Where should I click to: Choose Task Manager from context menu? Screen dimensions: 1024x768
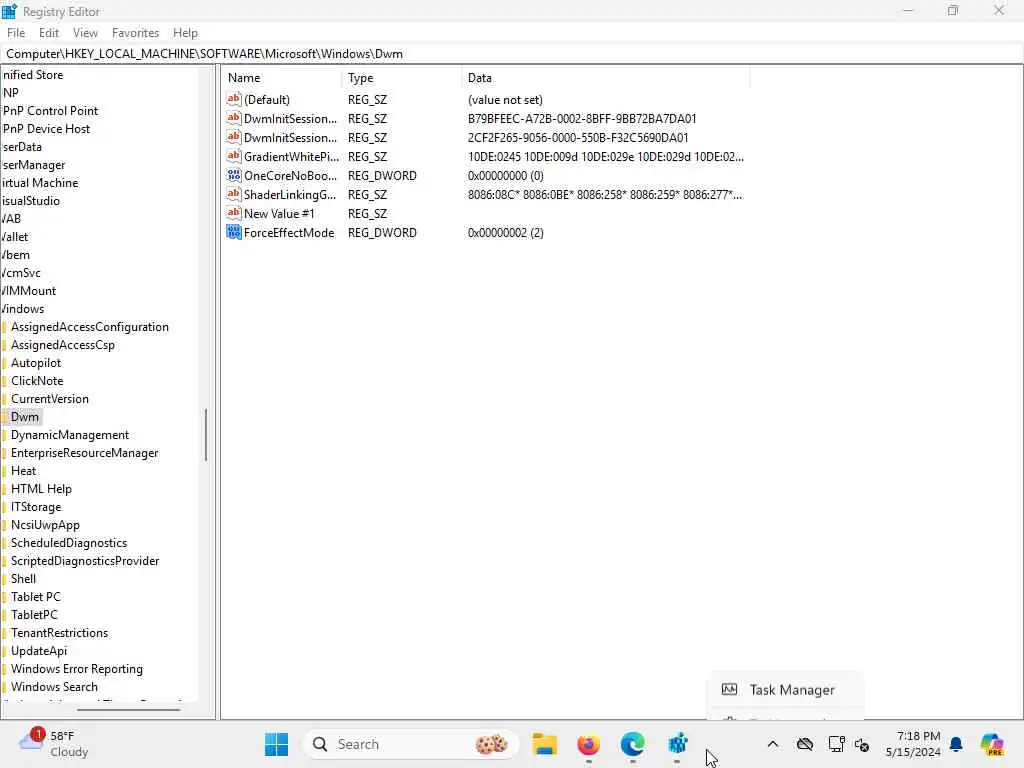click(x=785, y=690)
